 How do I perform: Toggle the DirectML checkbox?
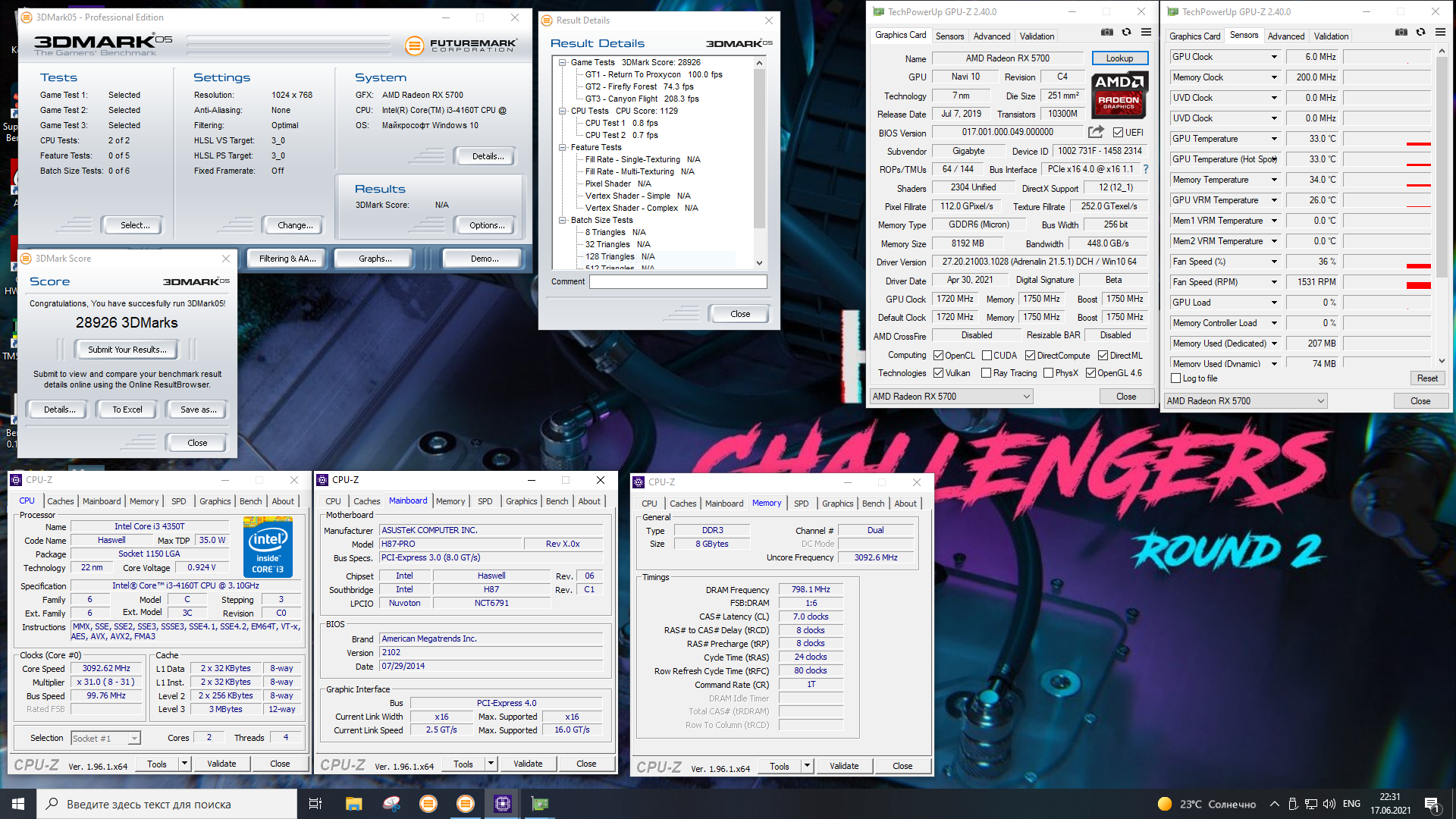point(1103,356)
